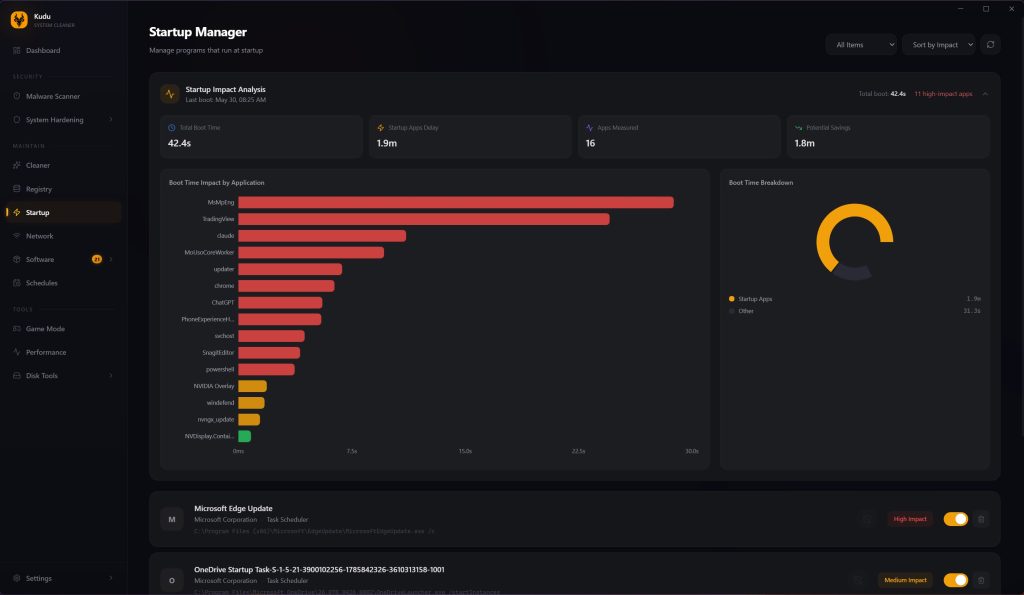This screenshot has width=1024, height=595.
Task: Open the All Items filter dropdown
Action: tap(861, 44)
